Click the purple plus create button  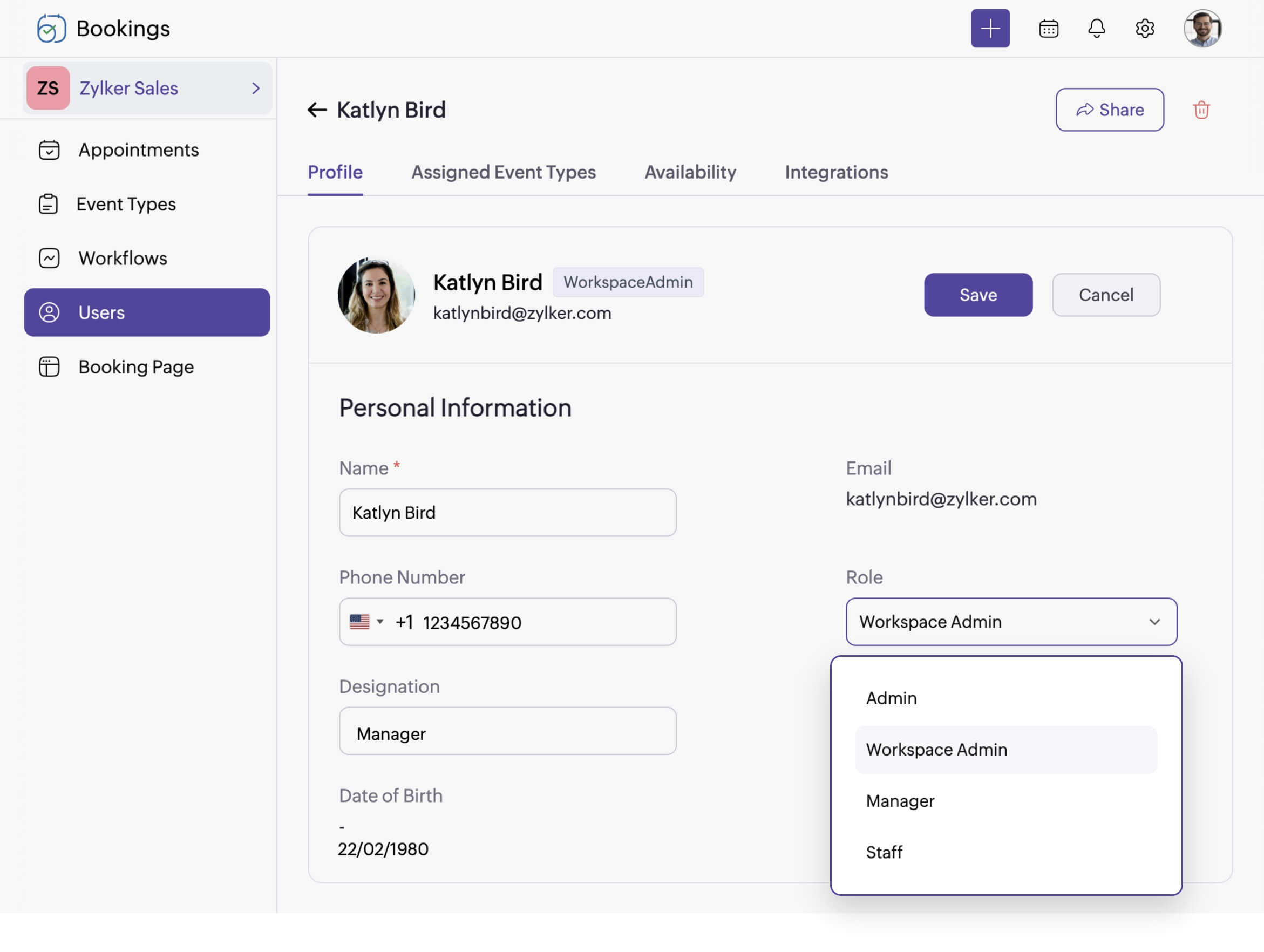click(990, 29)
